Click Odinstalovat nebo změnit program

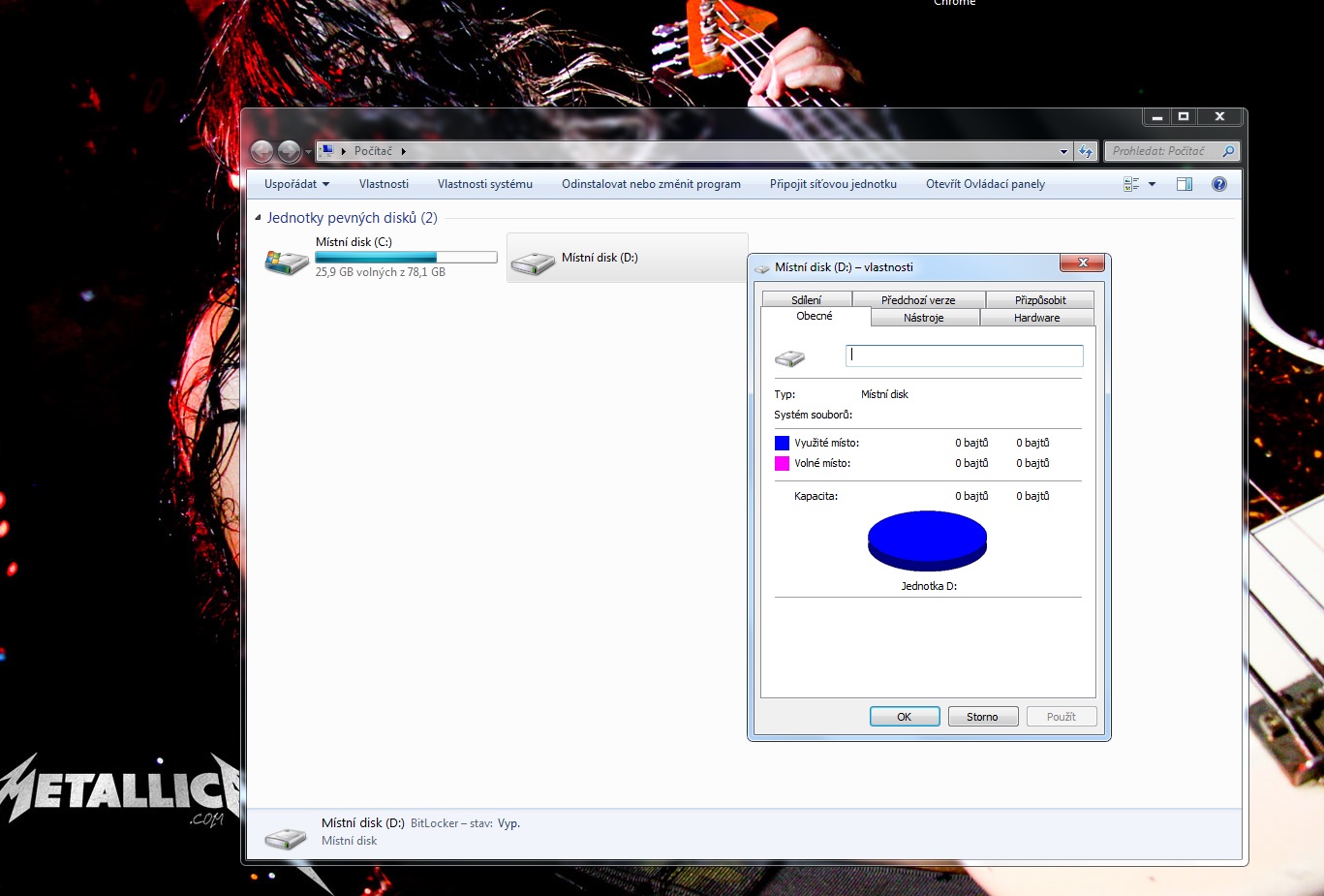(x=651, y=184)
